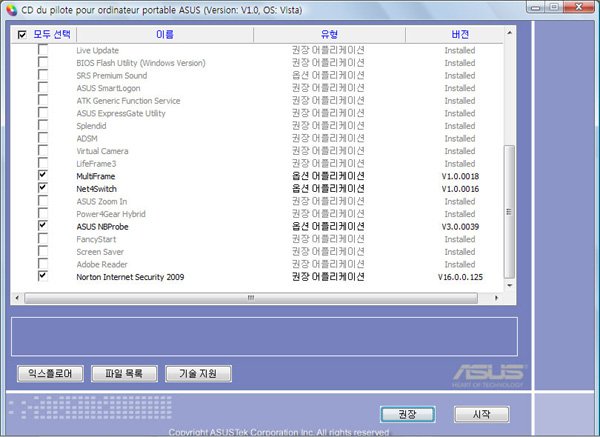Check the SRS Premium Sound checkbox

pos(43,75)
